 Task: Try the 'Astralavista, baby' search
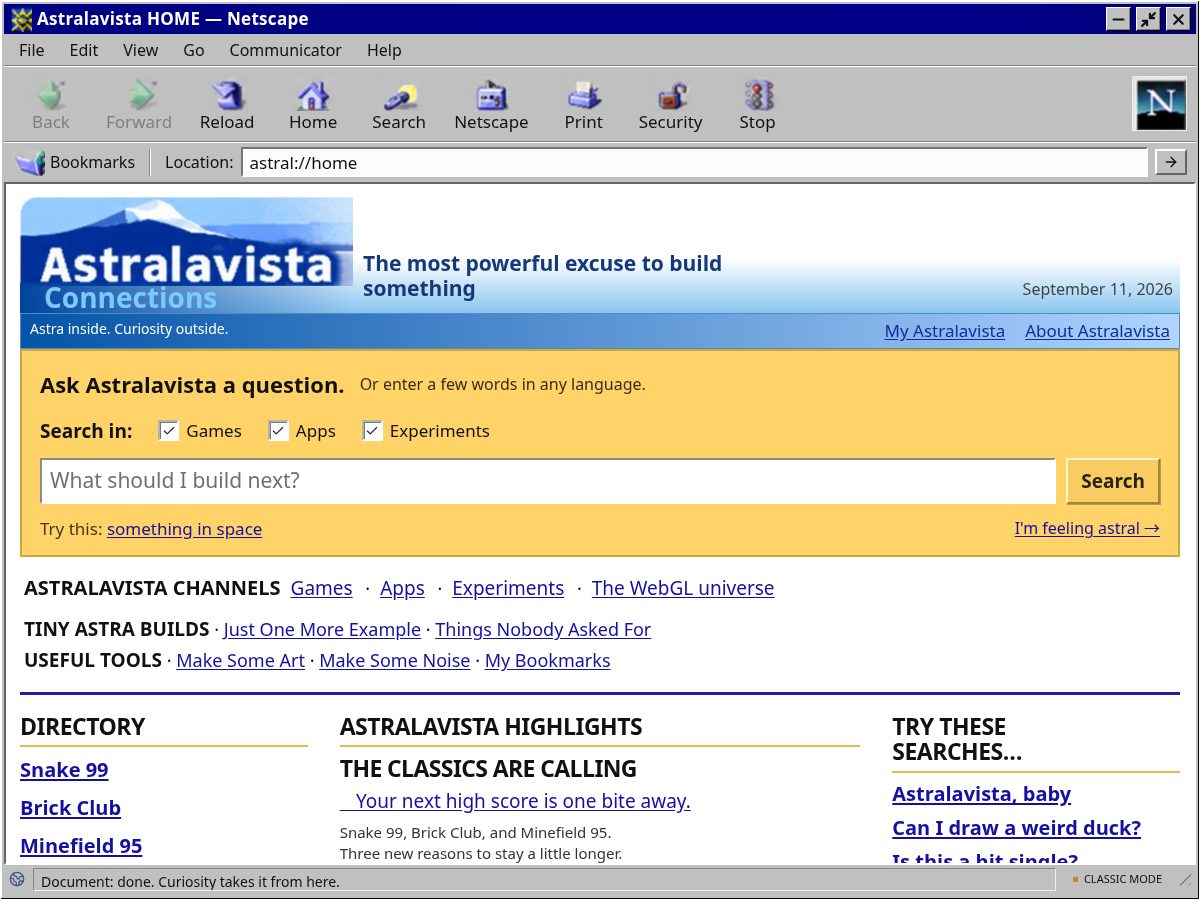pos(982,794)
